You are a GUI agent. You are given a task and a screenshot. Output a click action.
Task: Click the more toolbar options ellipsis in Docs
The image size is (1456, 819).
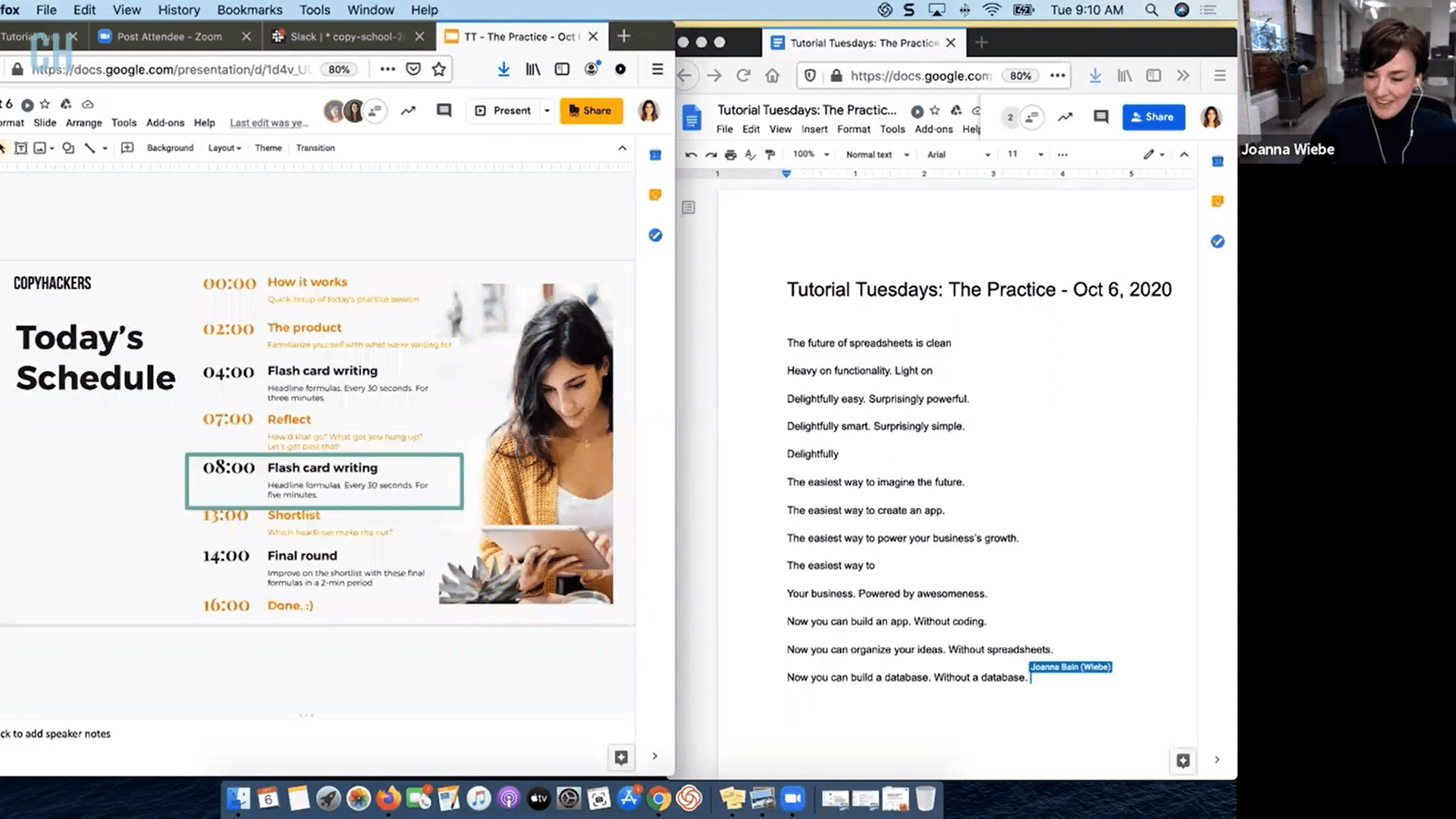1062,155
